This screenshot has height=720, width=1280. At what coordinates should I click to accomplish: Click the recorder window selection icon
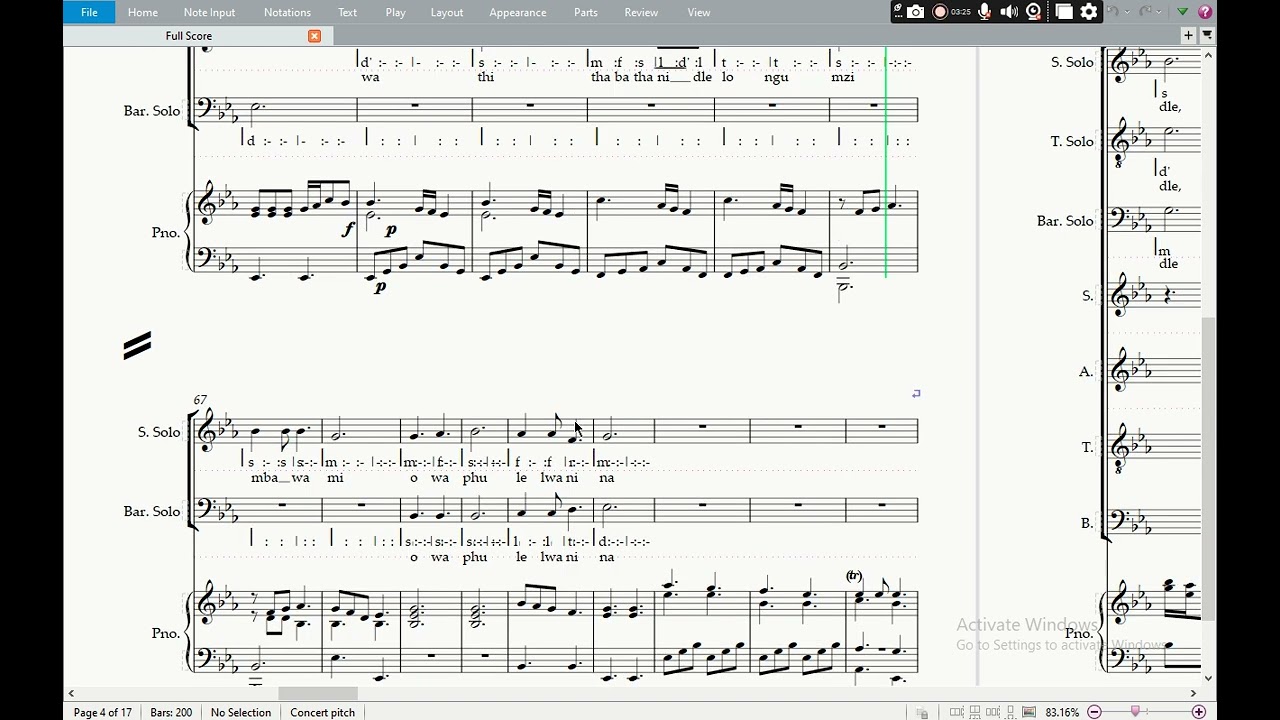(x=1064, y=12)
